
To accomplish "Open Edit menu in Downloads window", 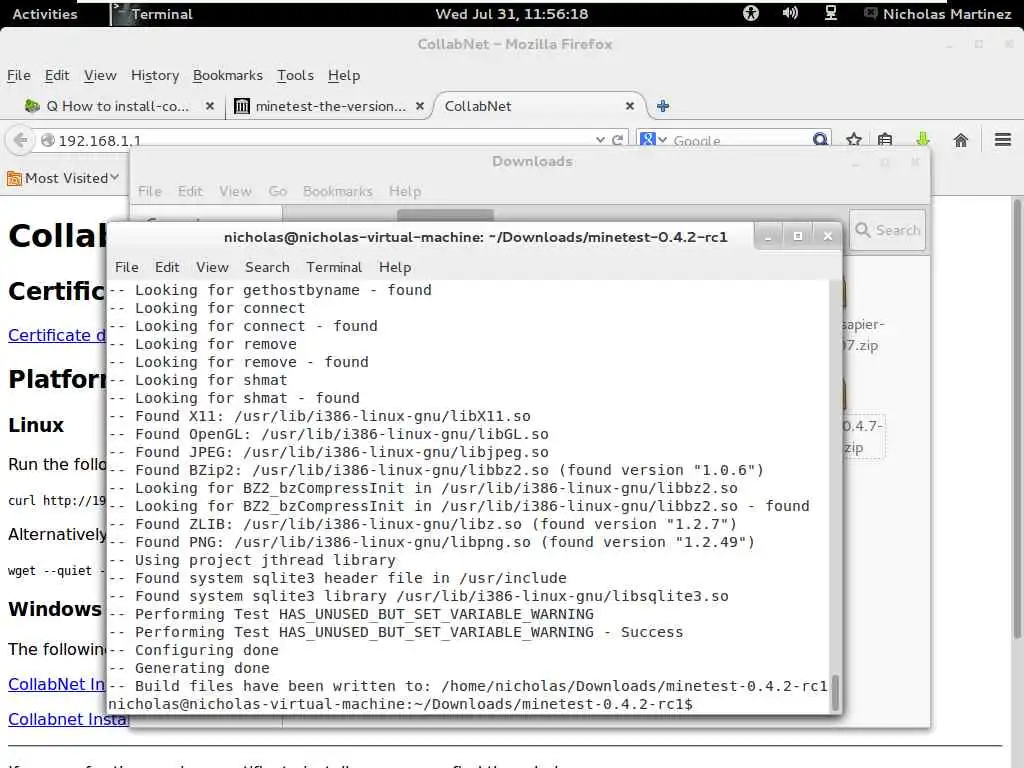I will point(190,191).
